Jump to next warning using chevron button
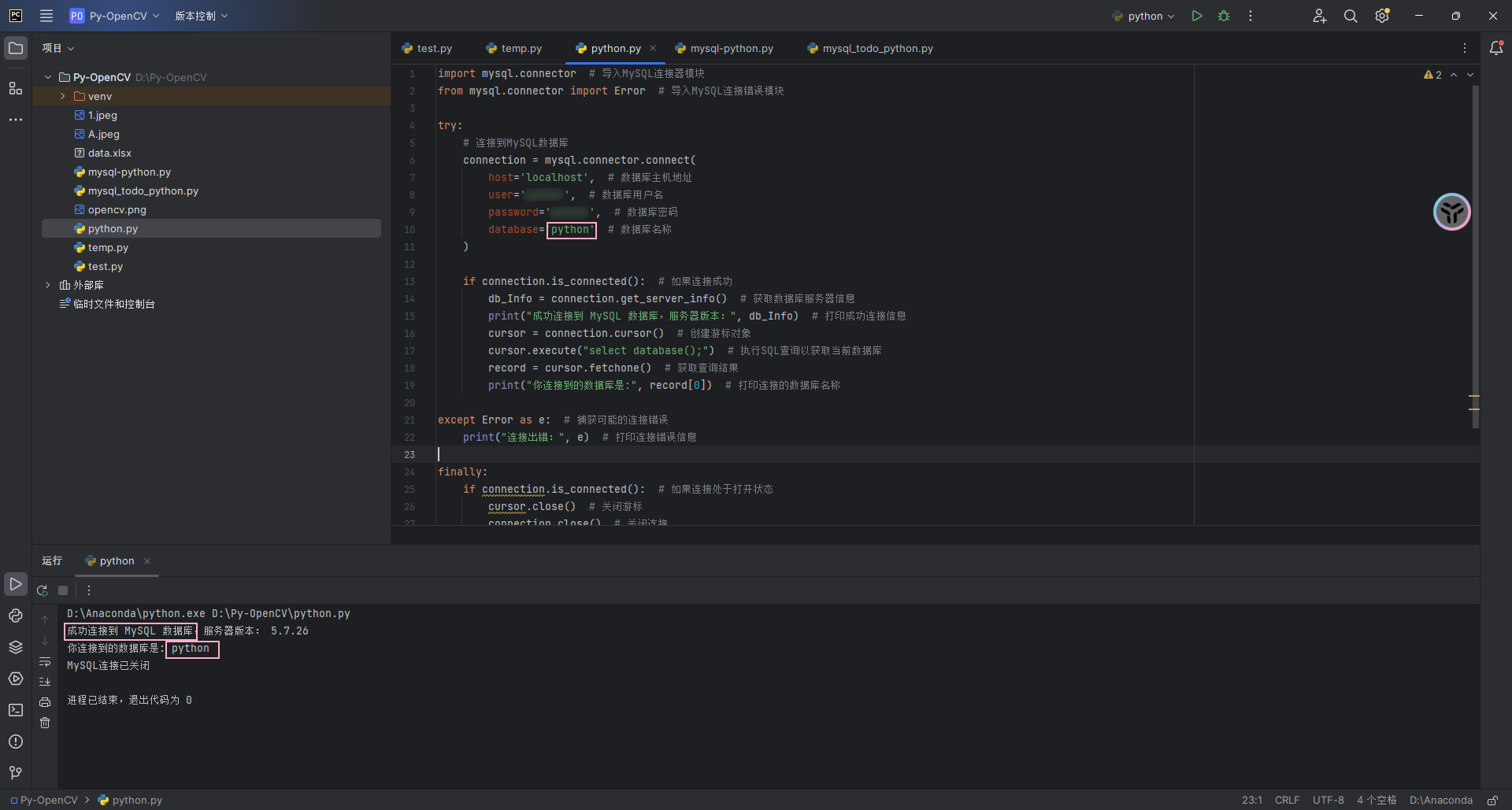The image size is (1512, 810). point(1469,75)
